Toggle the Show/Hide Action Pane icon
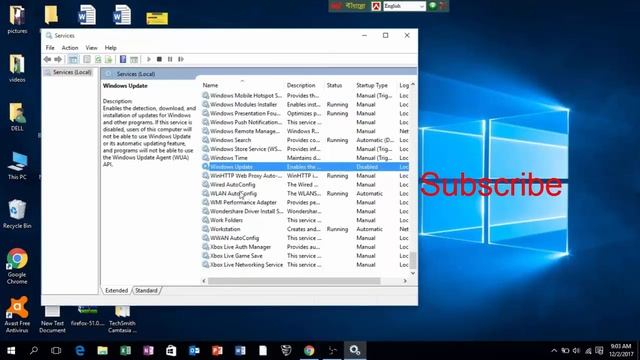 (x=134, y=59)
